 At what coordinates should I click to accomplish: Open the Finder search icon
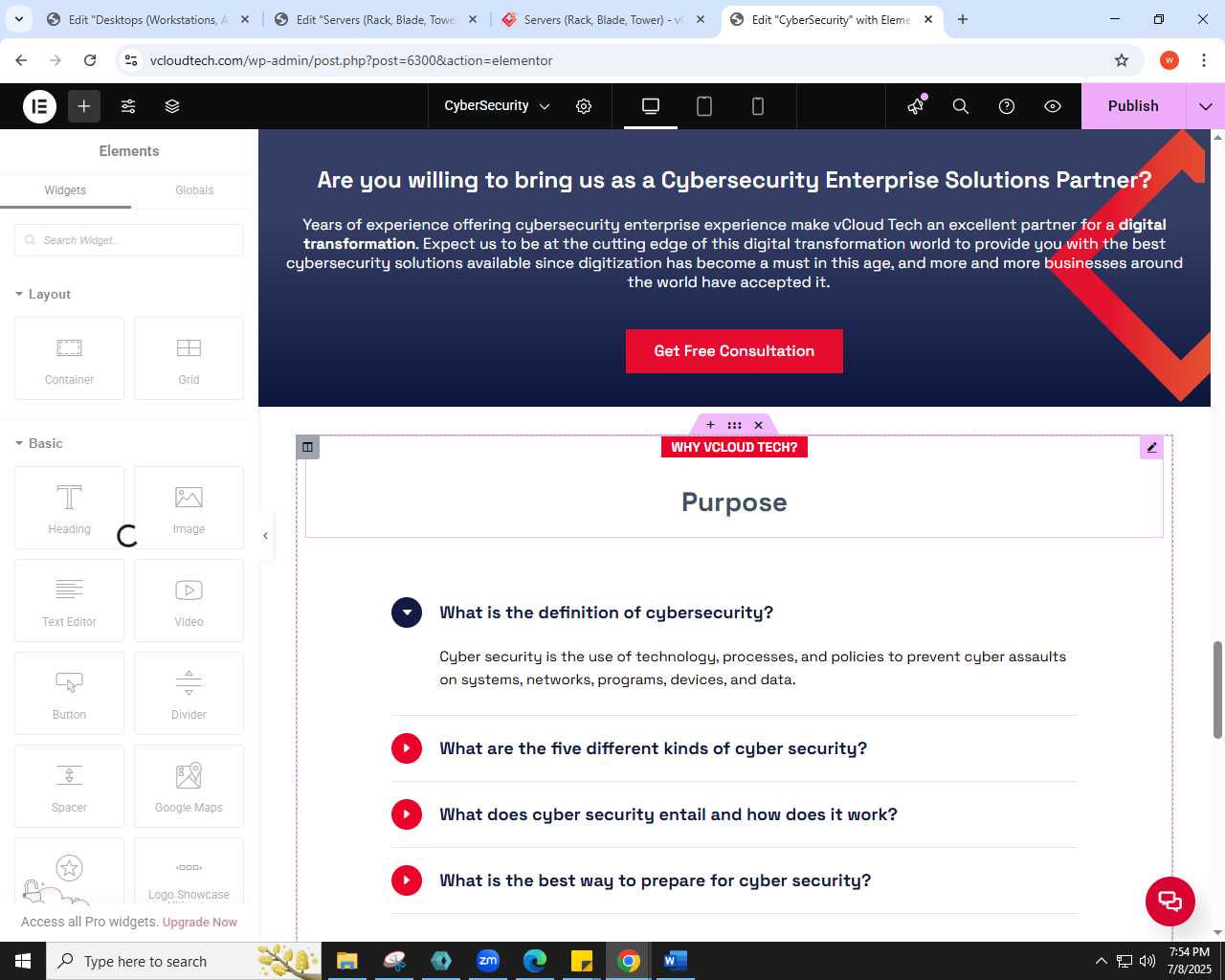[x=961, y=106]
